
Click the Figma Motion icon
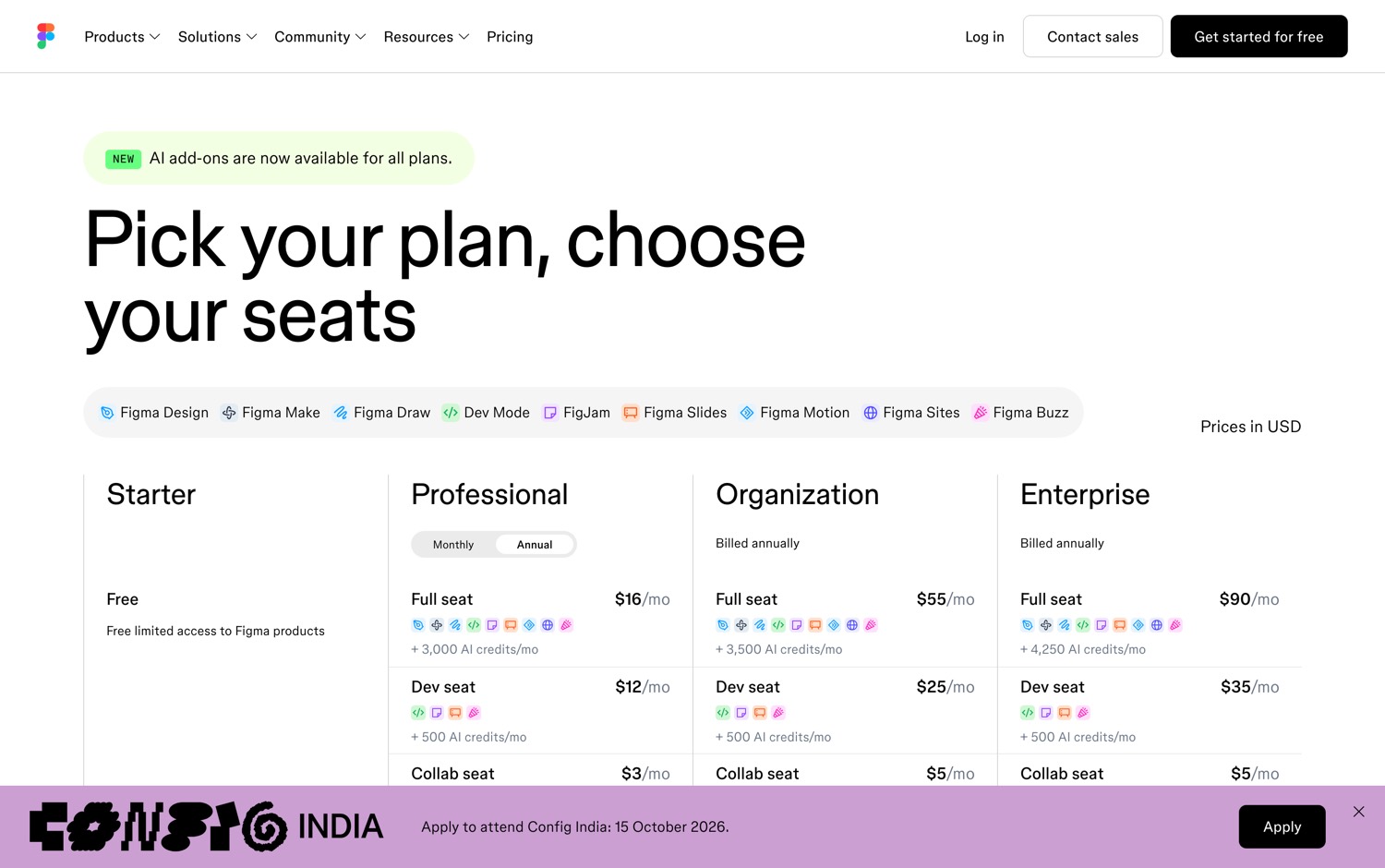point(747,413)
